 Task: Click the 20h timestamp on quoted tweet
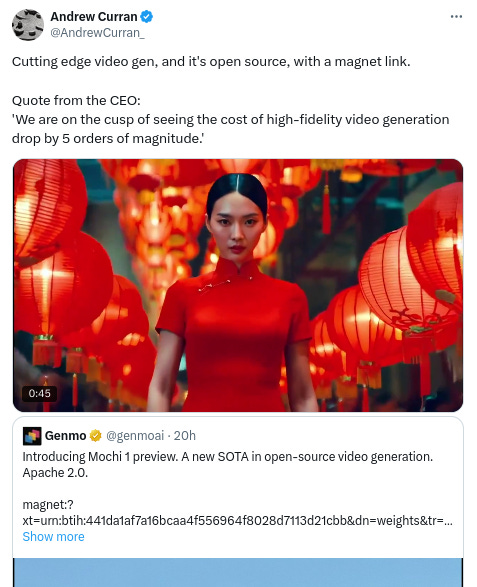[185, 436]
